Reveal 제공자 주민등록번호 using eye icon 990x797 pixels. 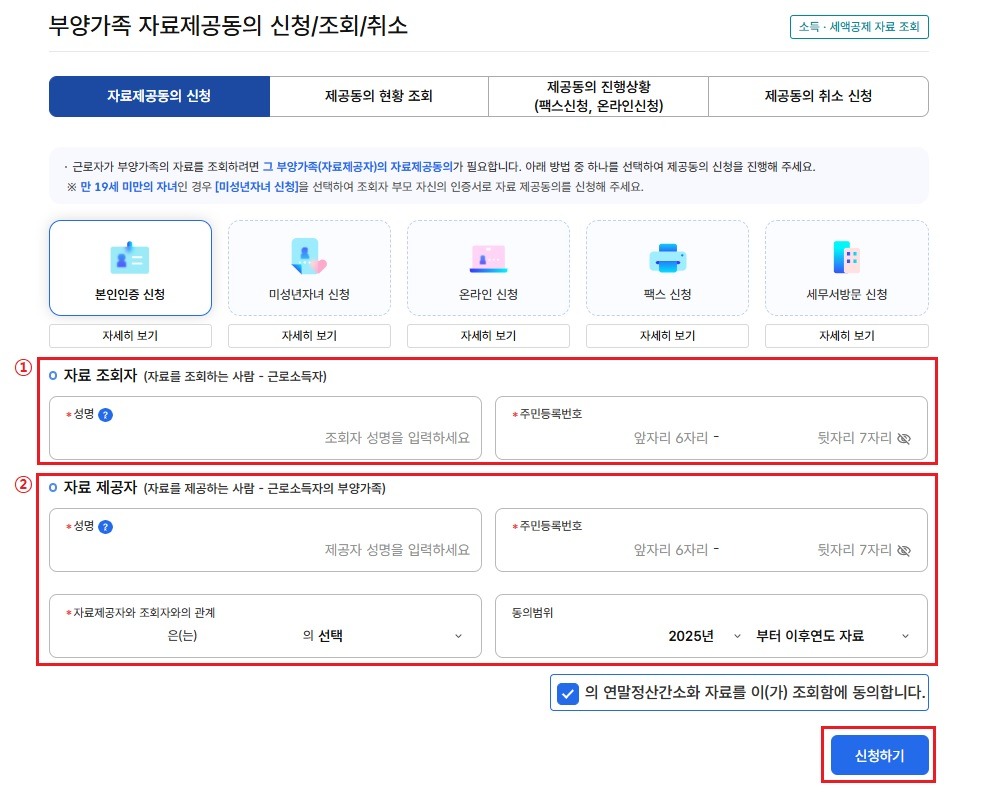904,550
